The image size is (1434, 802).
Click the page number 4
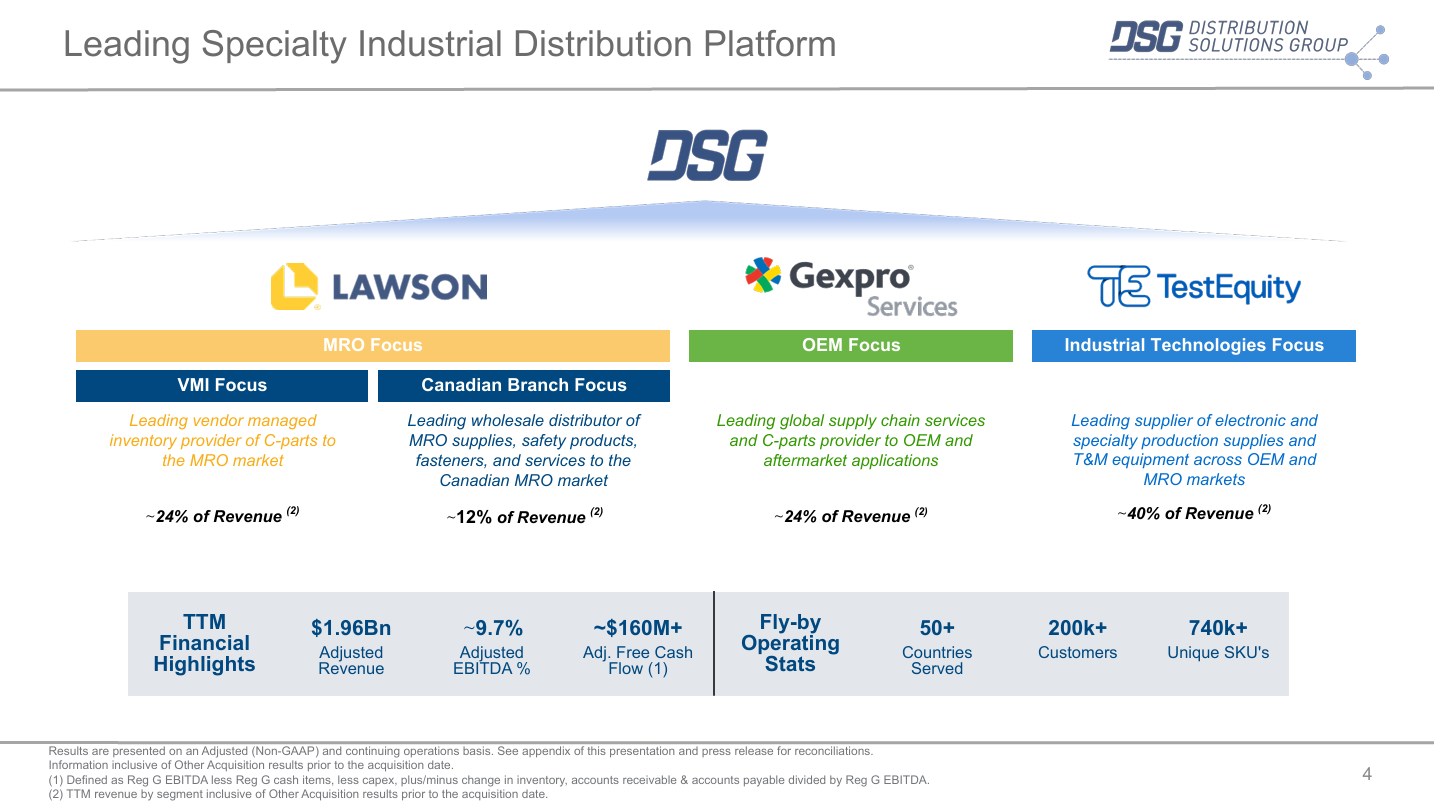tap(1367, 773)
